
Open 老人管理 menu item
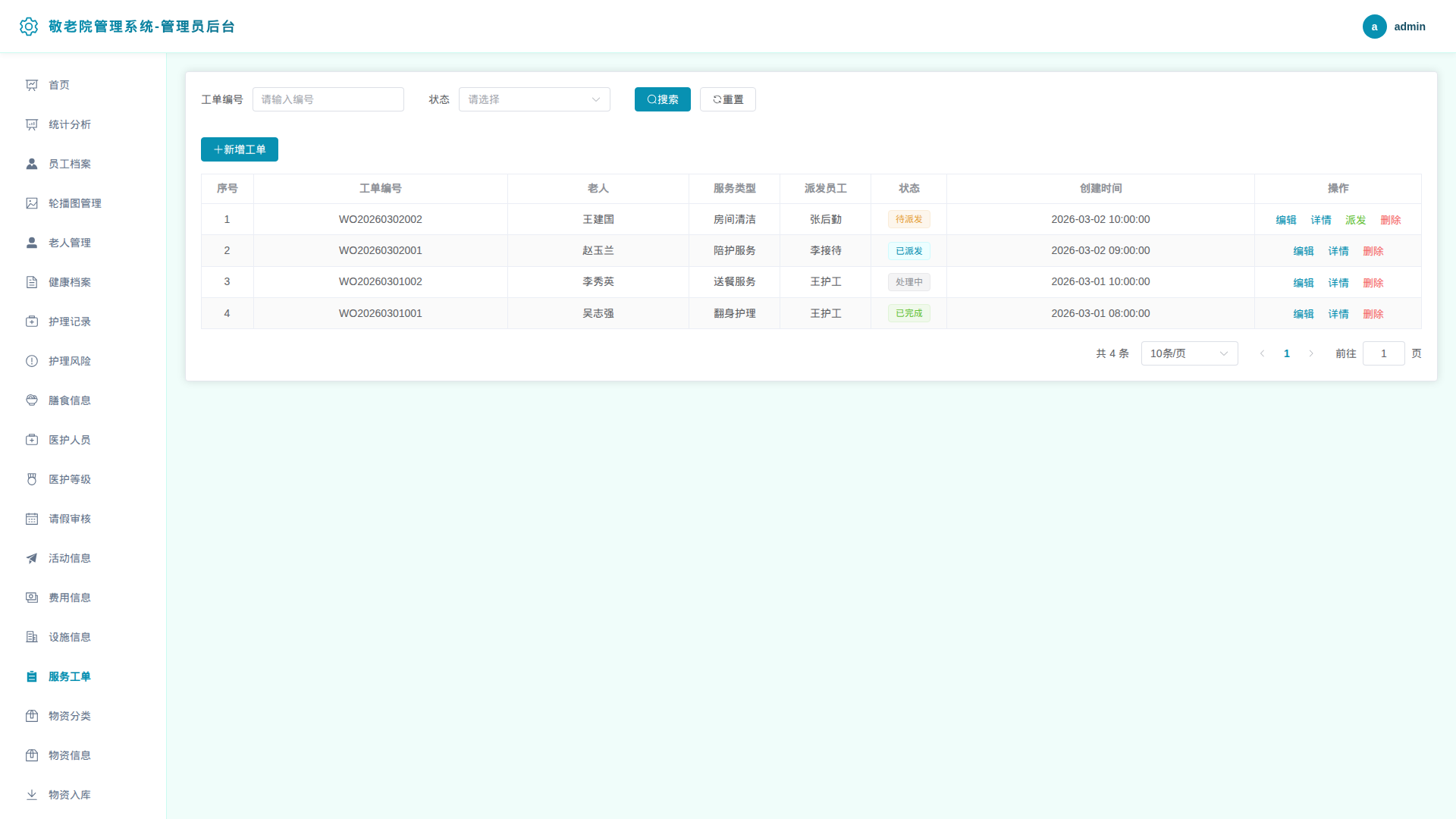tap(83, 243)
